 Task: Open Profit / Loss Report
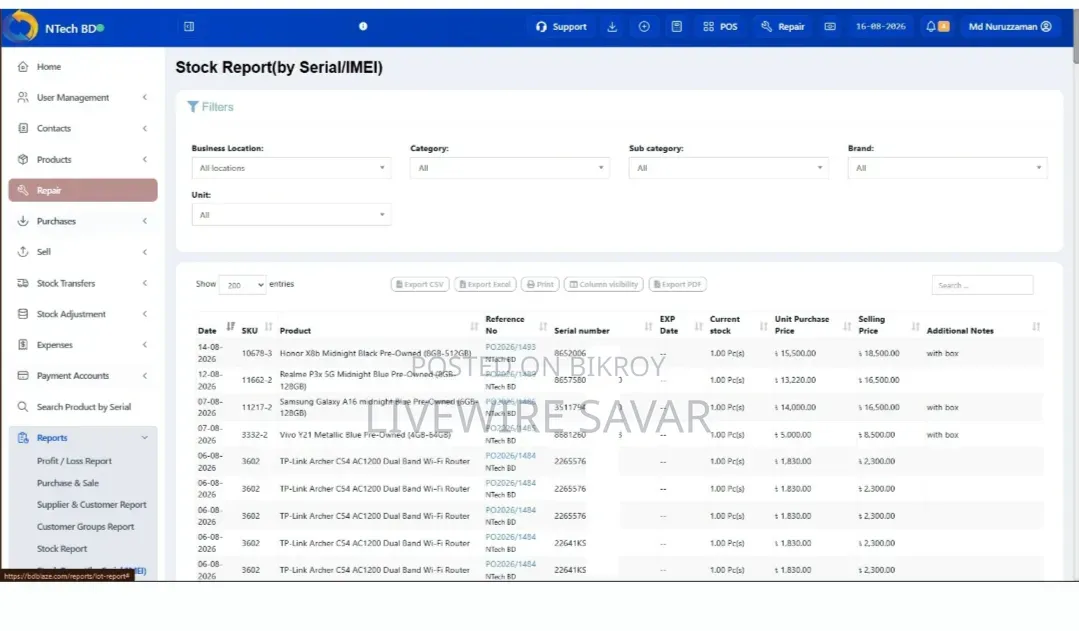pos(74,461)
